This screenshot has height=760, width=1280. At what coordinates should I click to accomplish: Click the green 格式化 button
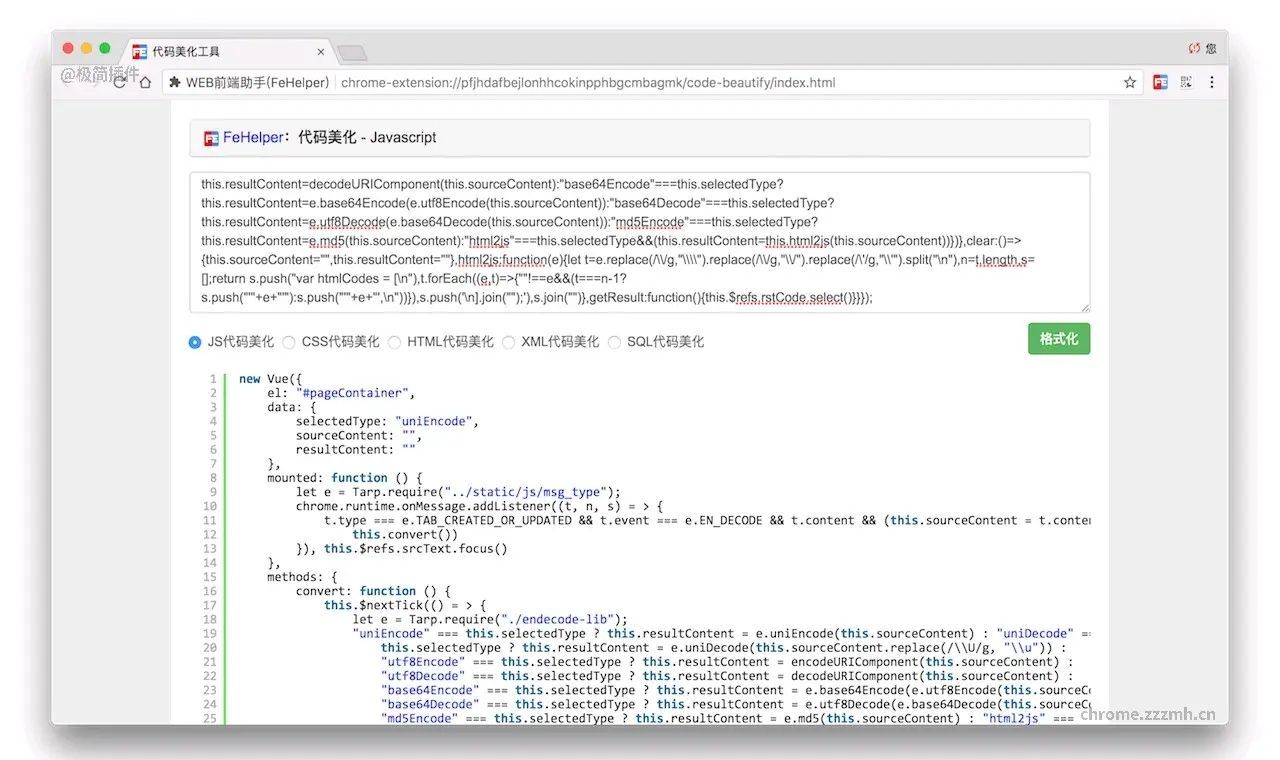1059,339
